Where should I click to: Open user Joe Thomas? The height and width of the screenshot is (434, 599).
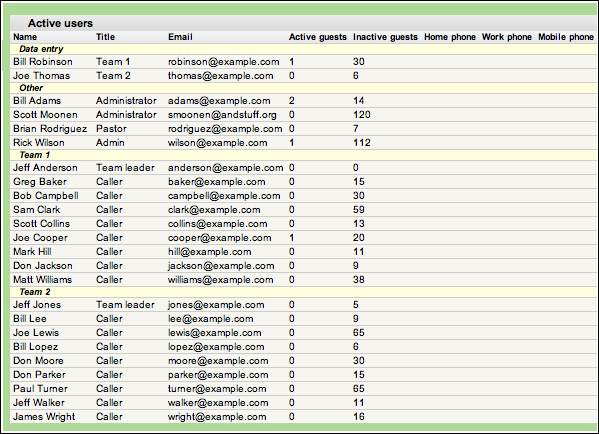41,76
